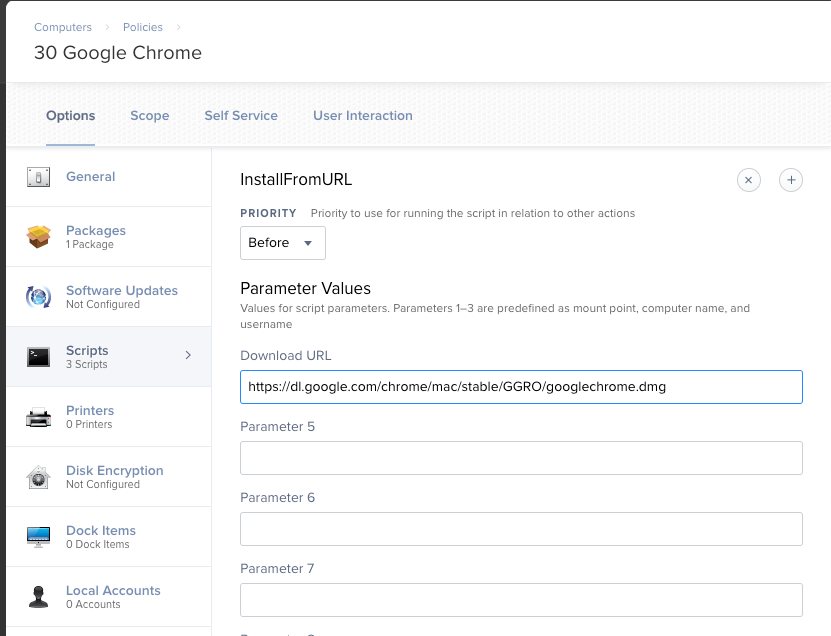Go to Computers breadcrumb link
Screen dimensions: 831x636
click(x=63, y=27)
